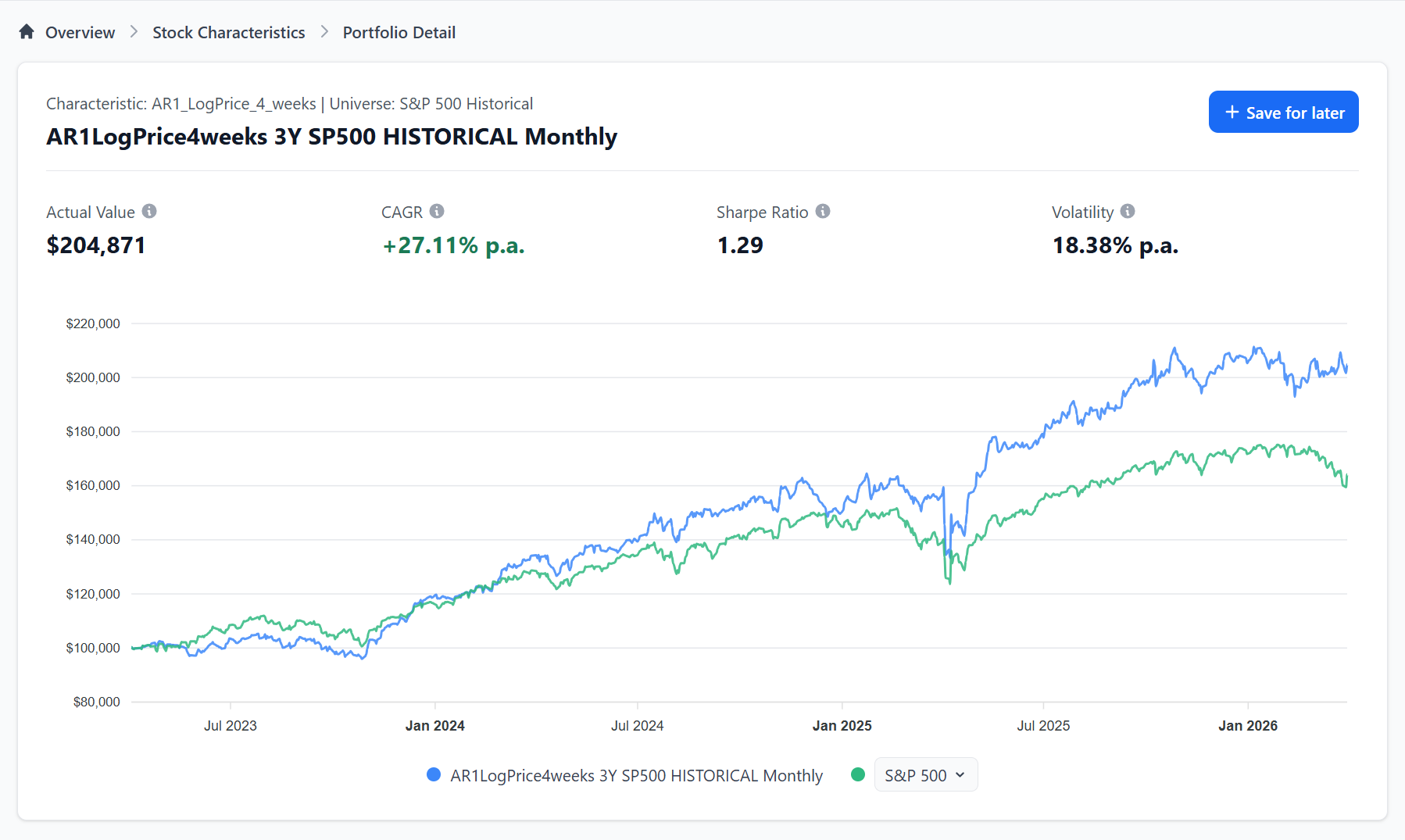Toggle the AR1LogPrice4weeks series in legend
The image size is (1405, 840).
(x=636, y=775)
